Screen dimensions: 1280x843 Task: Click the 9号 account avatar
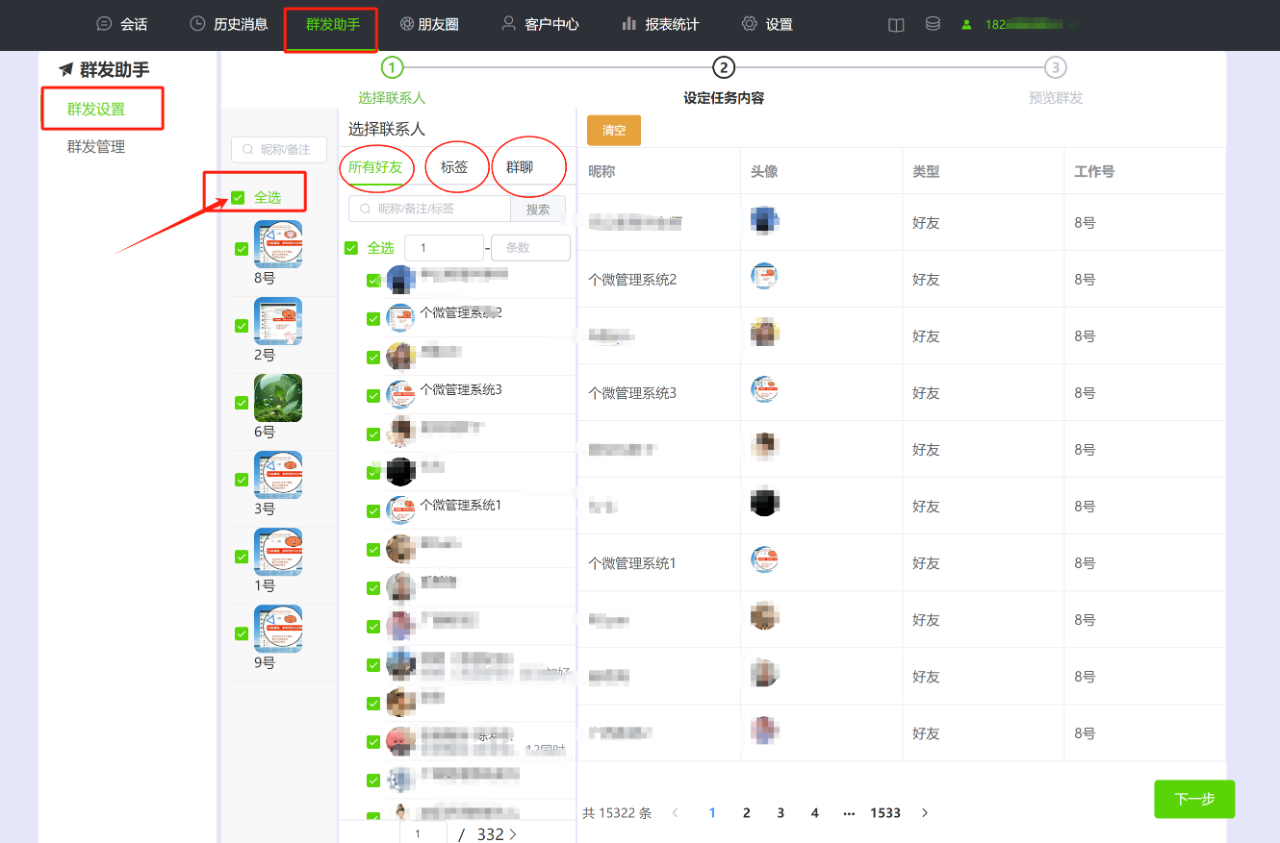coord(278,629)
